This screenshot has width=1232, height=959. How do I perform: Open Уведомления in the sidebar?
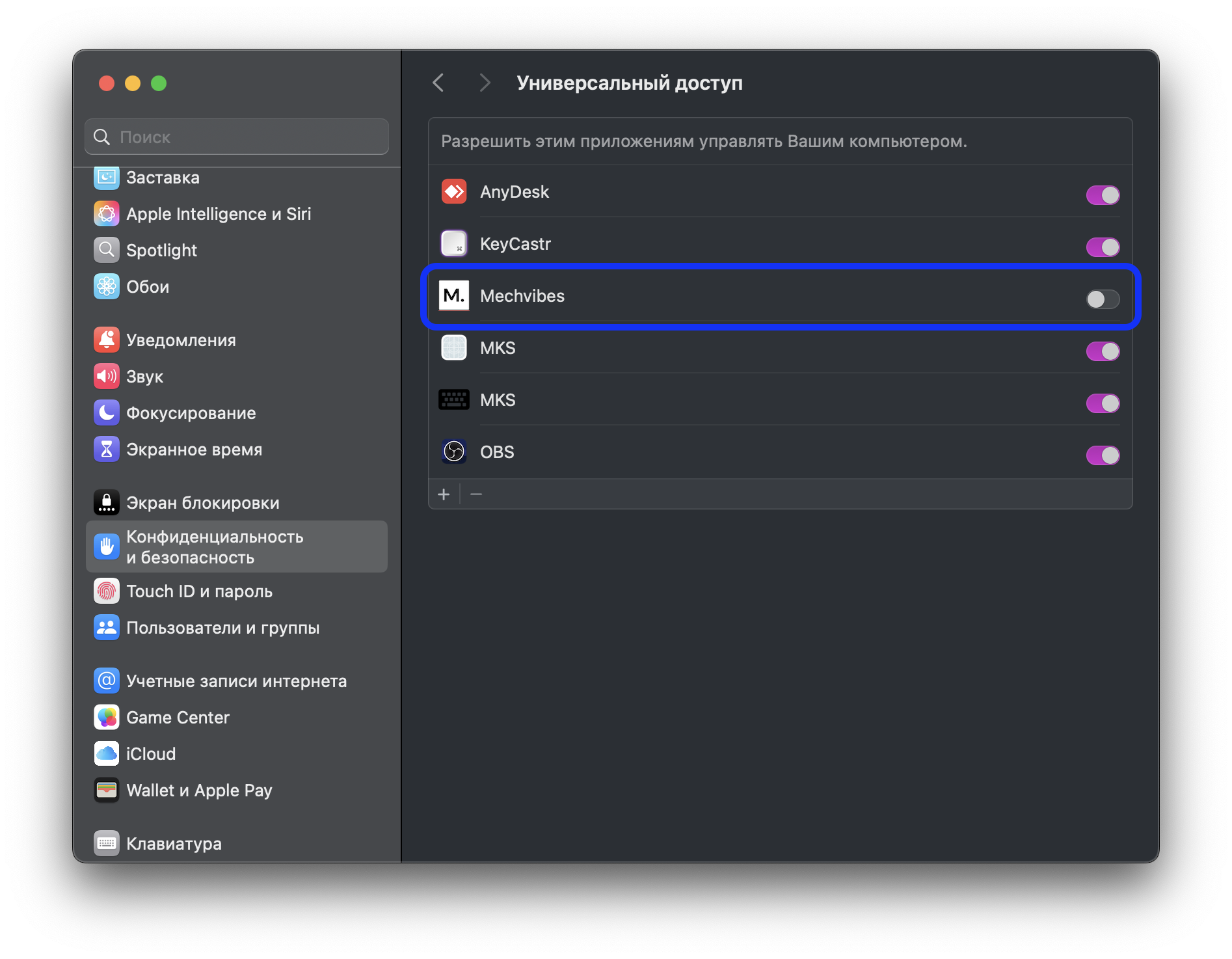click(181, 340)
